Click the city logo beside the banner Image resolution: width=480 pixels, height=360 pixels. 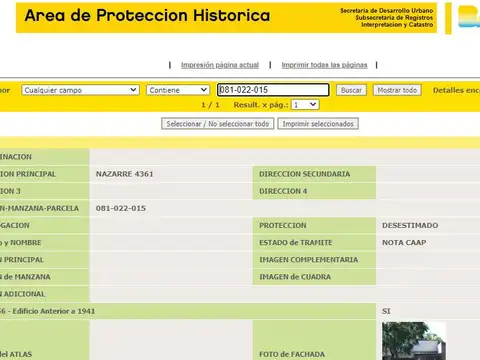point(469,17)
